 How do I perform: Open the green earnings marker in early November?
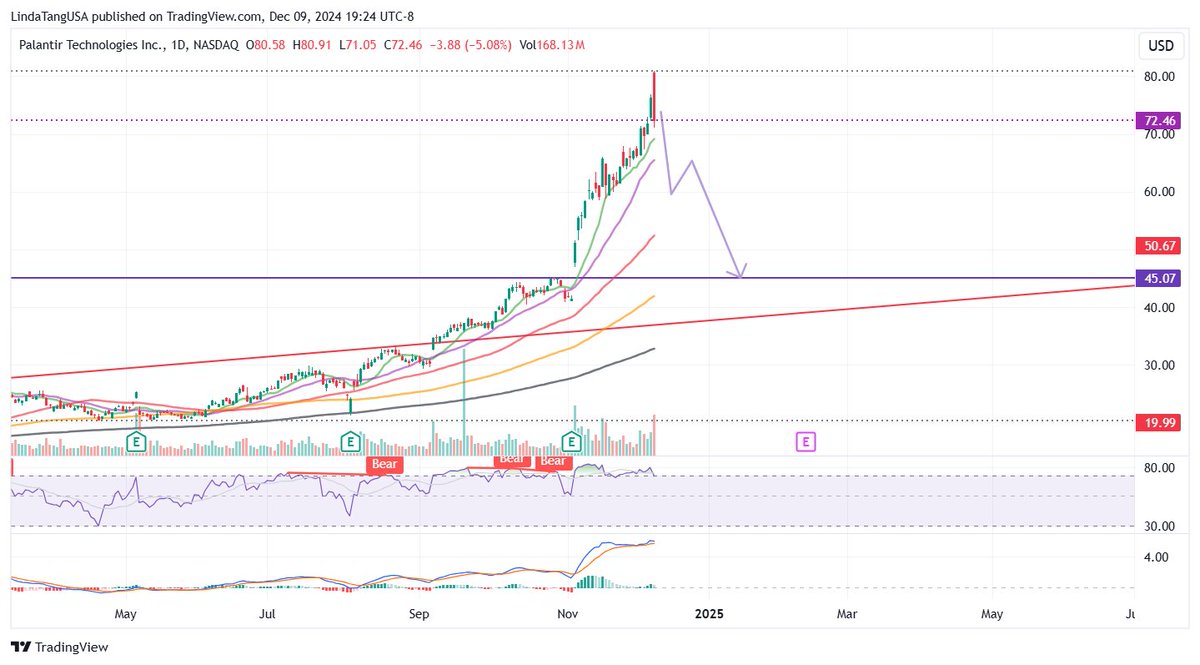[x=573, y=441]
